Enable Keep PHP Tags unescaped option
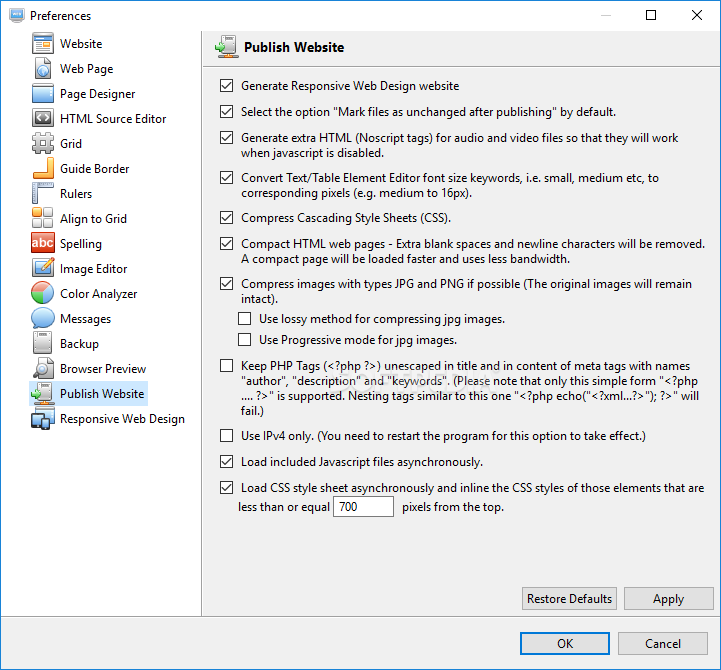Viewport: 721px width, 670px height. 226,366
